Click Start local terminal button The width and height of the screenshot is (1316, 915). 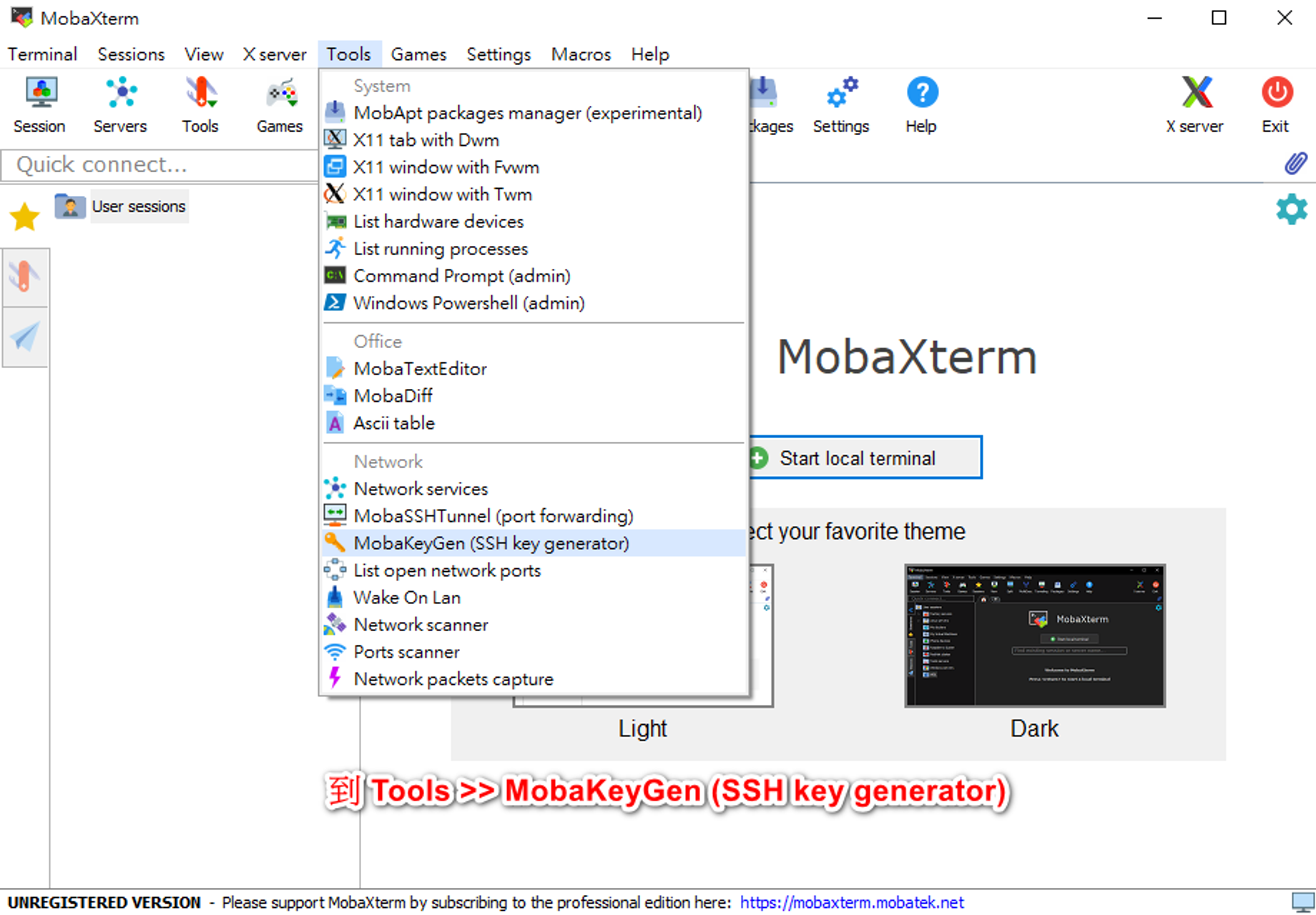(865, 457)
